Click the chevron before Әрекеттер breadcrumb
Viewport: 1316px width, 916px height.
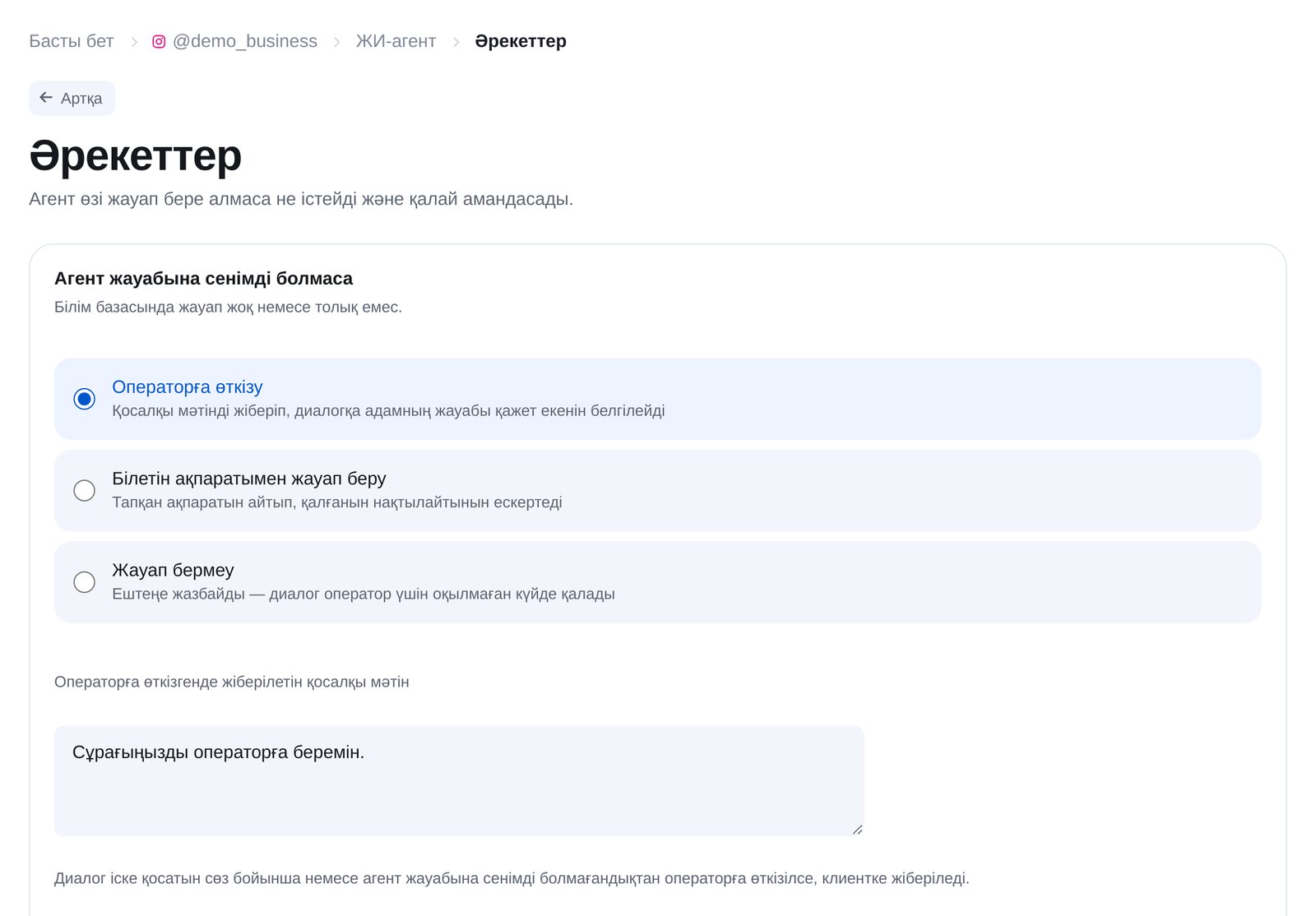pos(456,42)
